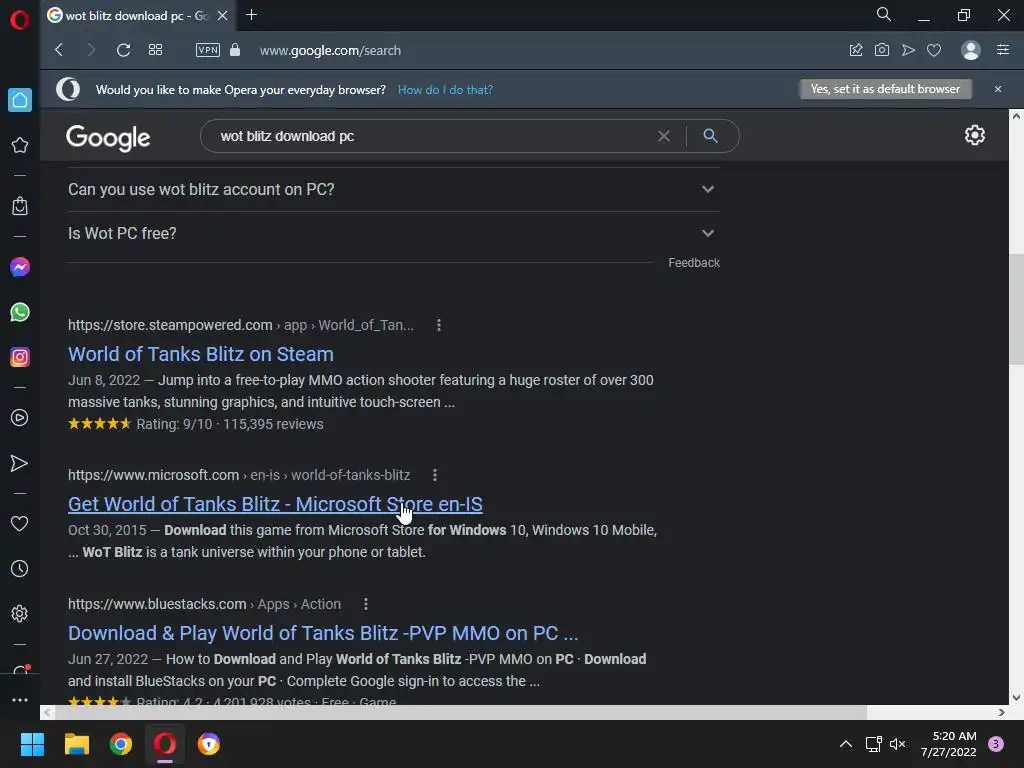Screen dimensions: 1024x768
Task: Open options for bluestacks.com result
Action: coord(366,604)
